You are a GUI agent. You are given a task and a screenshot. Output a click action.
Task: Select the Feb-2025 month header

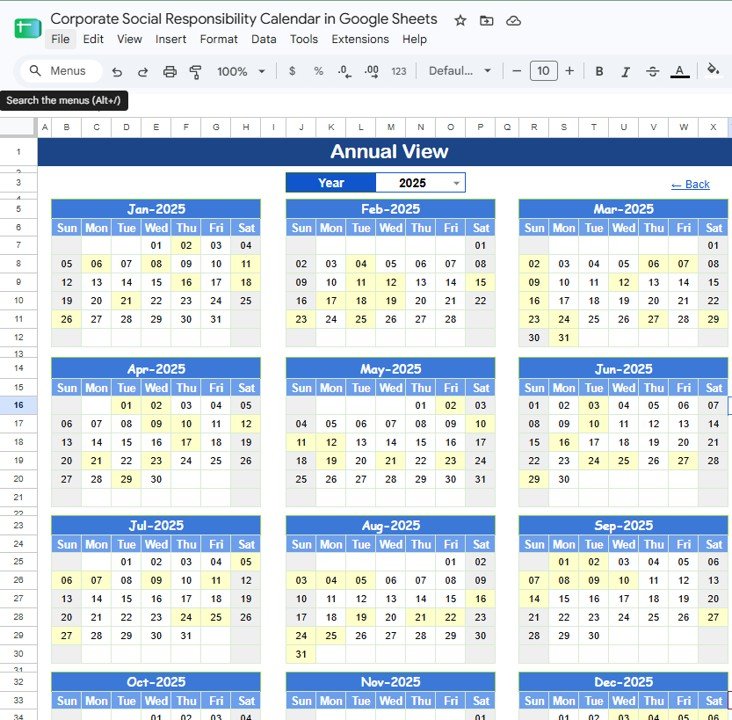click(x=390, y=209)
